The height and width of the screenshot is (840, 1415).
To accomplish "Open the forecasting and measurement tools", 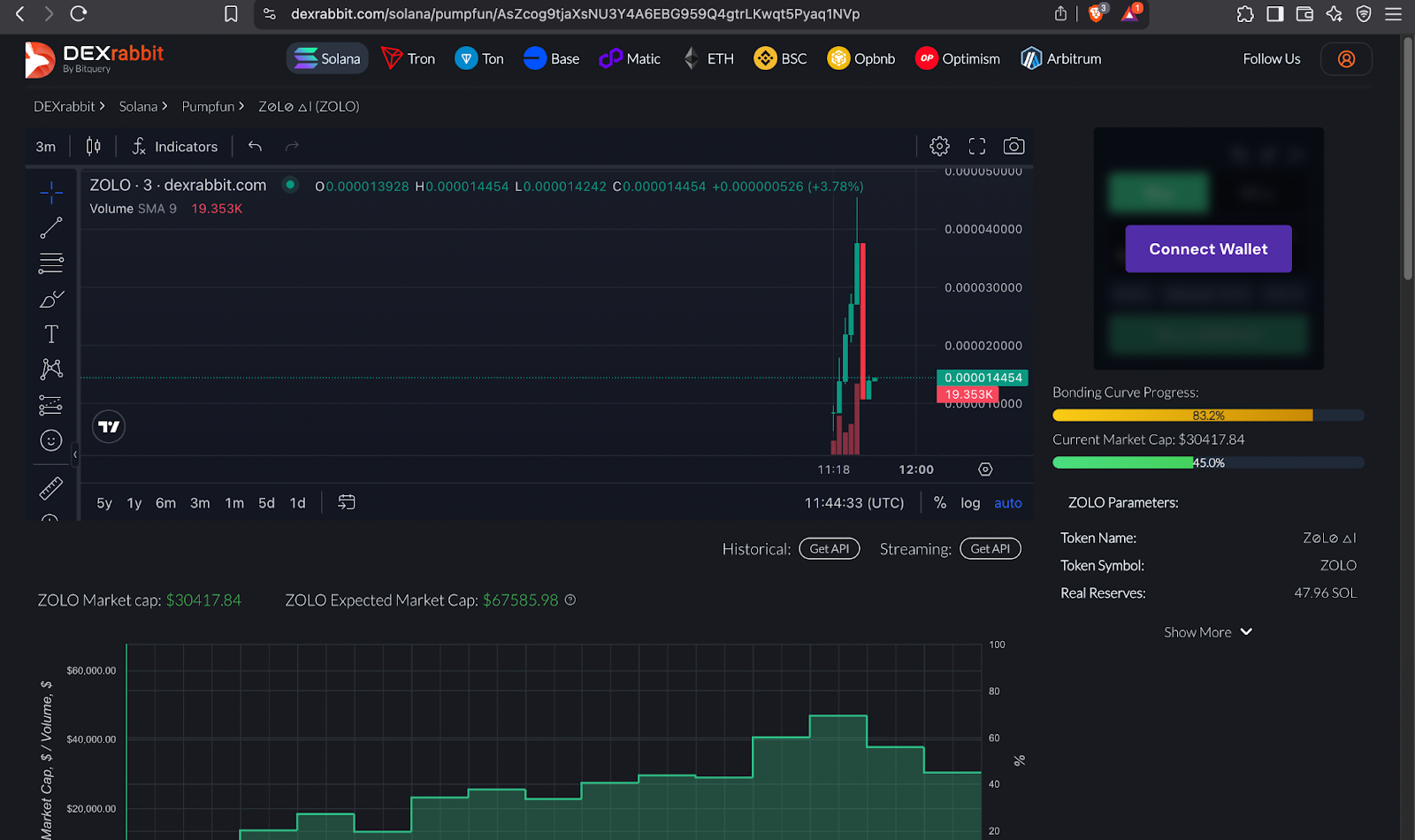I will pyautogui.click(x=51, y=405).
